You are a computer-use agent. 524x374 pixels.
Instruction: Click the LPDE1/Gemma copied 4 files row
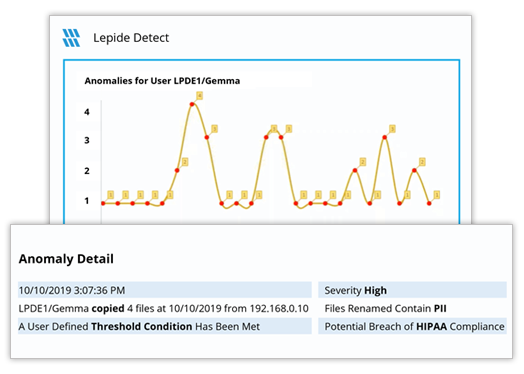pos(165,308)
